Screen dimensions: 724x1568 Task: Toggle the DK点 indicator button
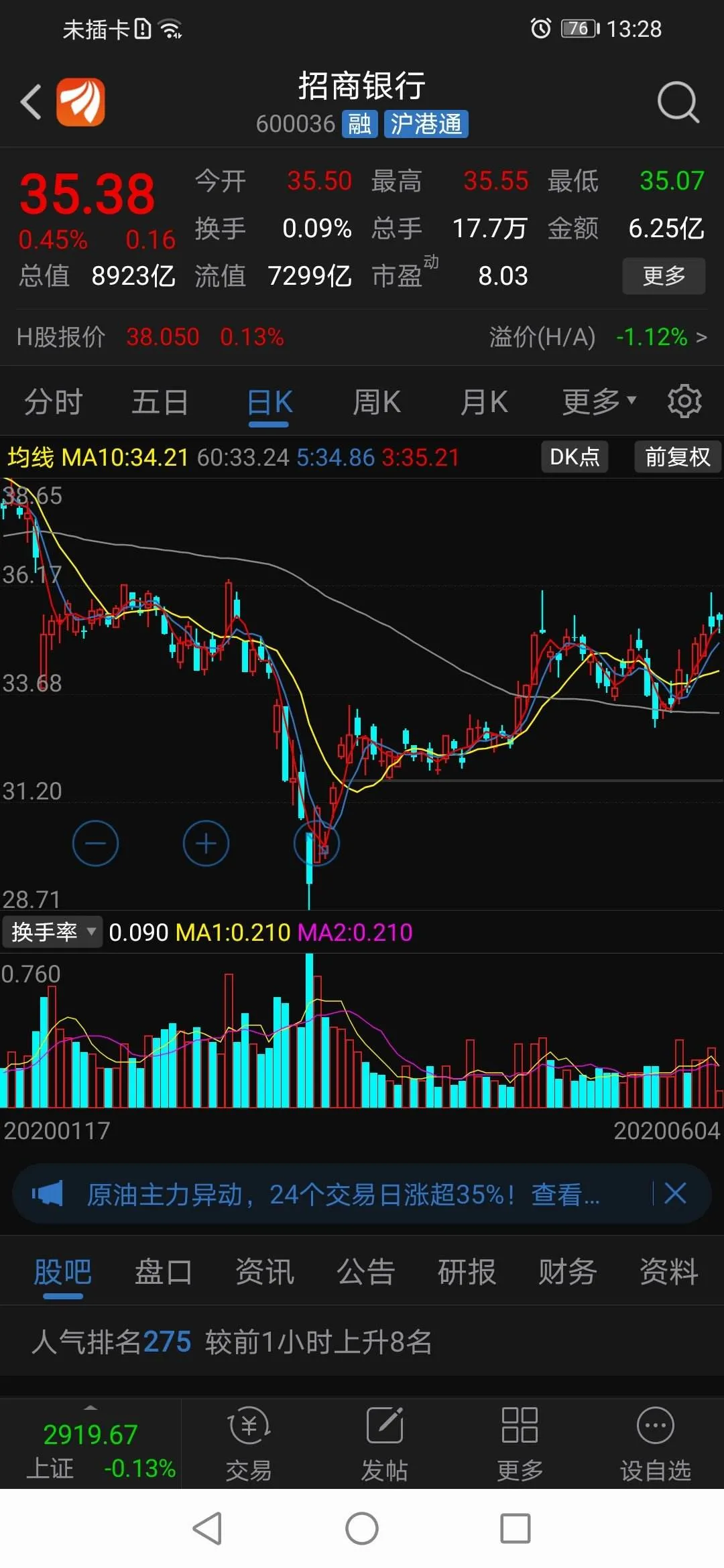click(575, 457)
